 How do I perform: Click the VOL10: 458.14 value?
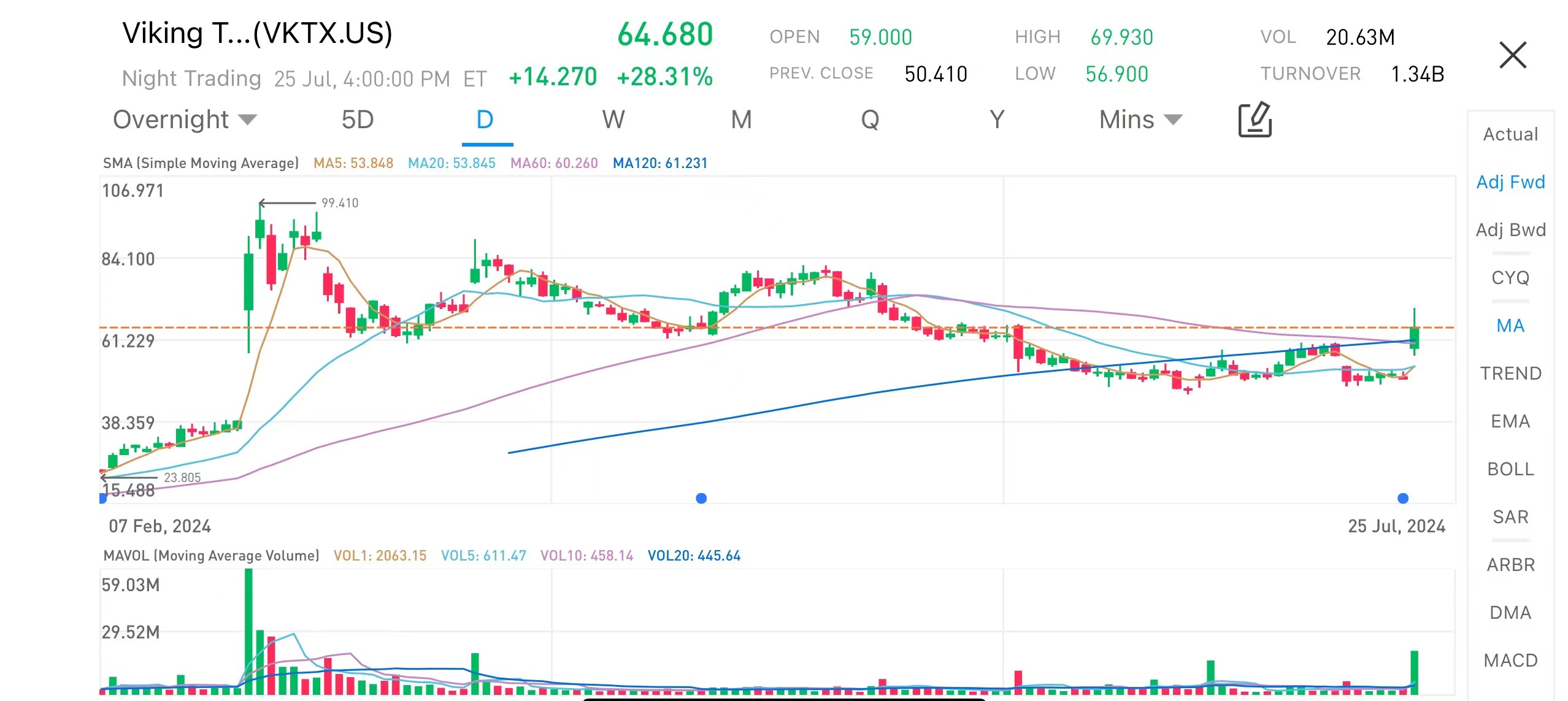(x=586, y=556)
